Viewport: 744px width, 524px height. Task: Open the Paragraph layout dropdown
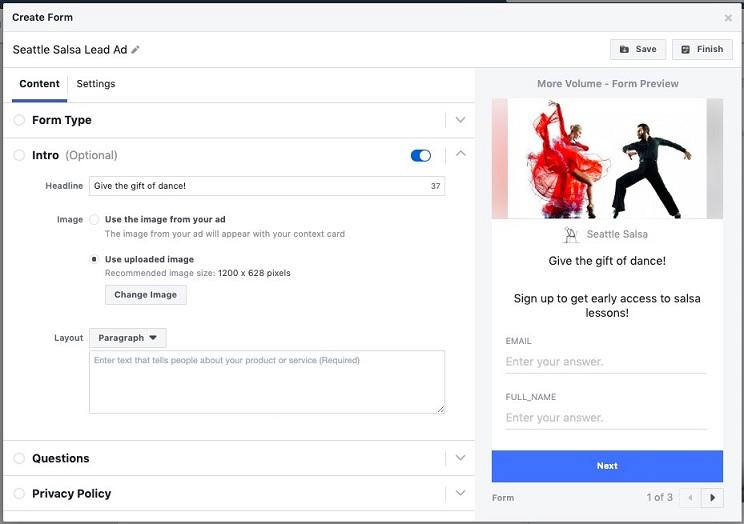coord(128,338)
